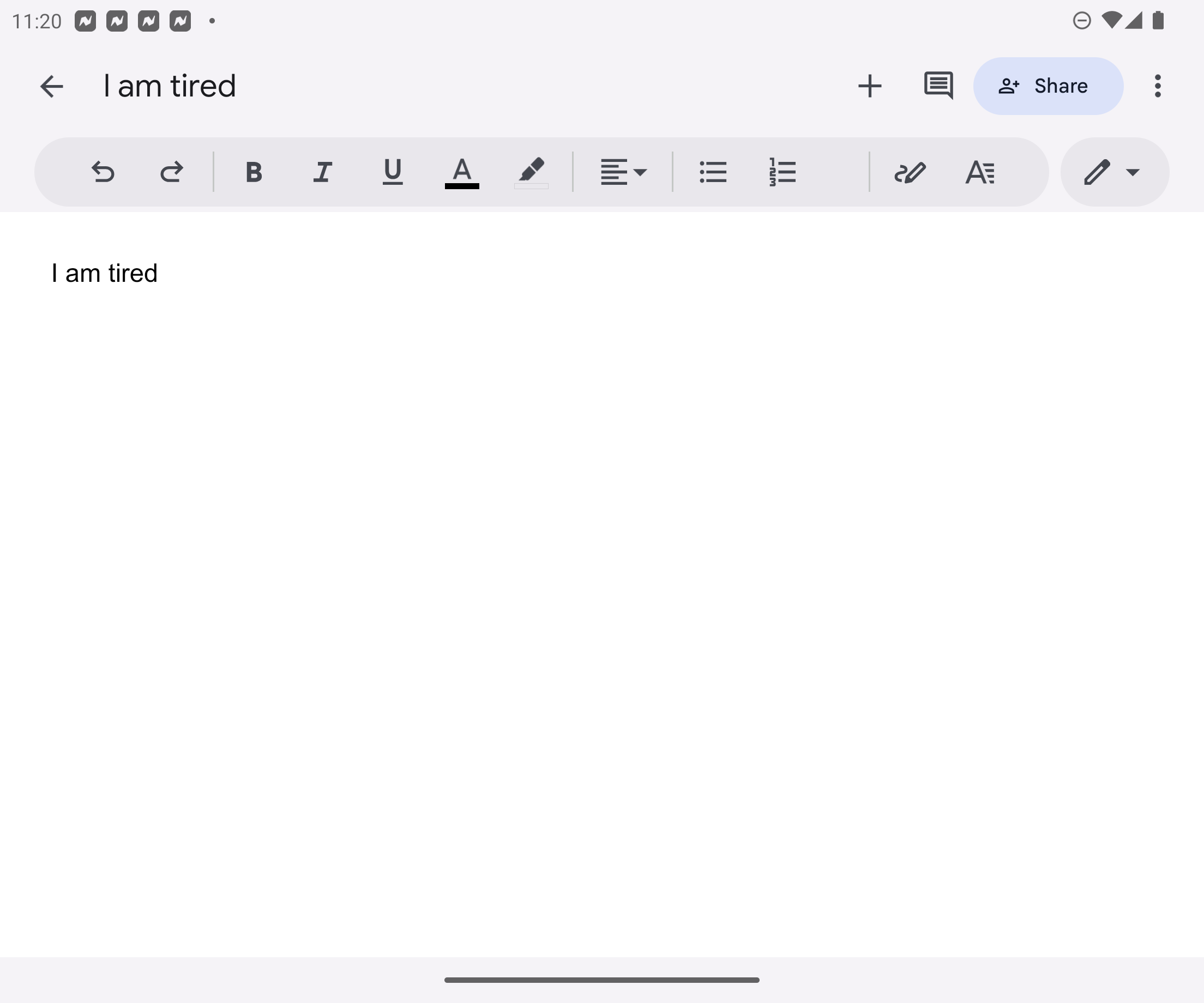The width and height of the screenshot is (1204, 1003).
Task: Place cursor in 'I am tired' body text
Action: [104, 274]
